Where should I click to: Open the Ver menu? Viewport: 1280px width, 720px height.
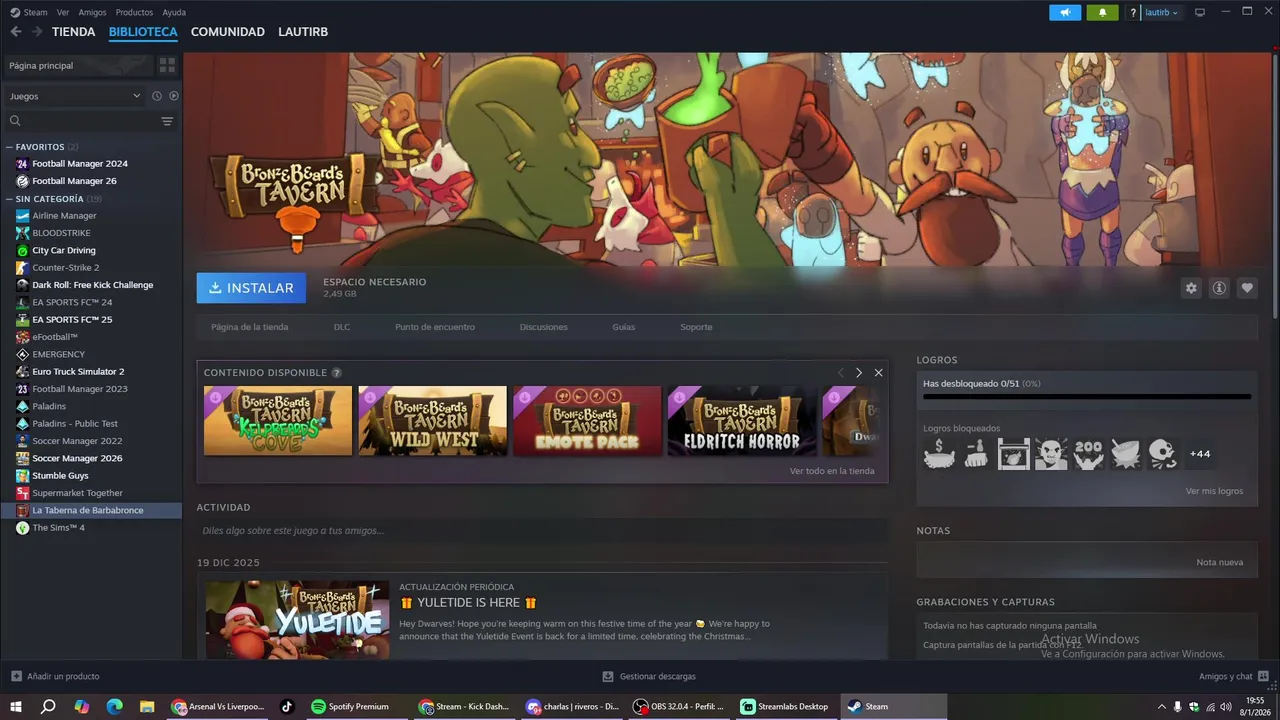click(63, 12)
